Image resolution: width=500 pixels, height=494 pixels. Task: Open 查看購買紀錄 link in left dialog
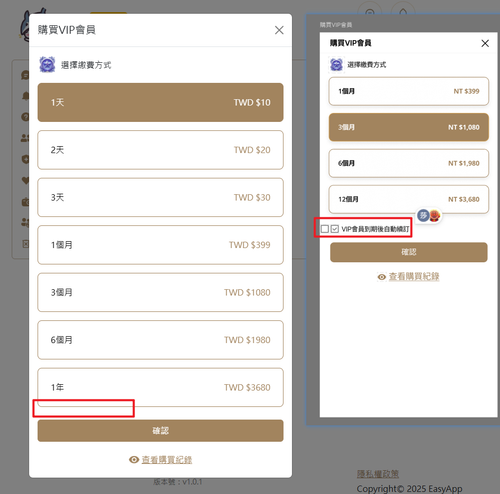(x=167, y=460)
